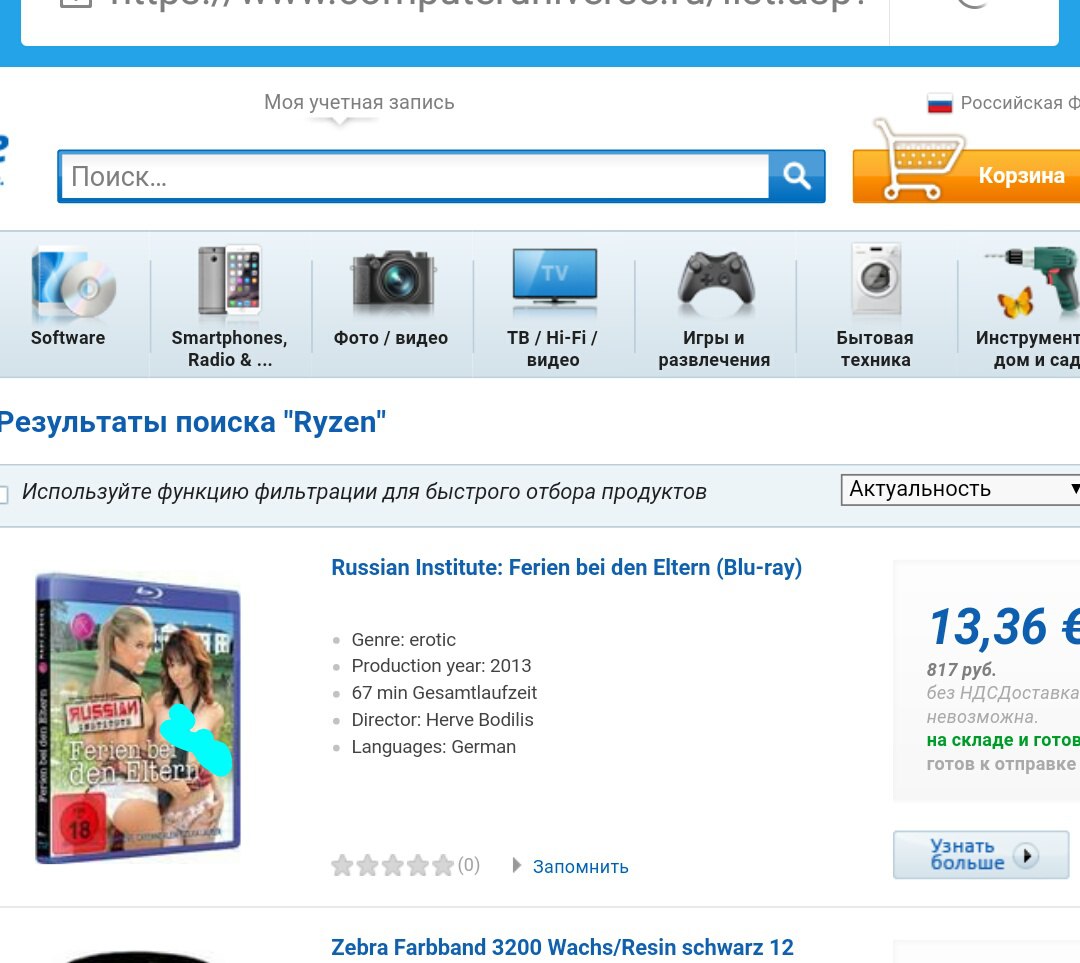1080x963 pixels.
Task: Click the Запомнить link with arrow
Action: [571, 867]
